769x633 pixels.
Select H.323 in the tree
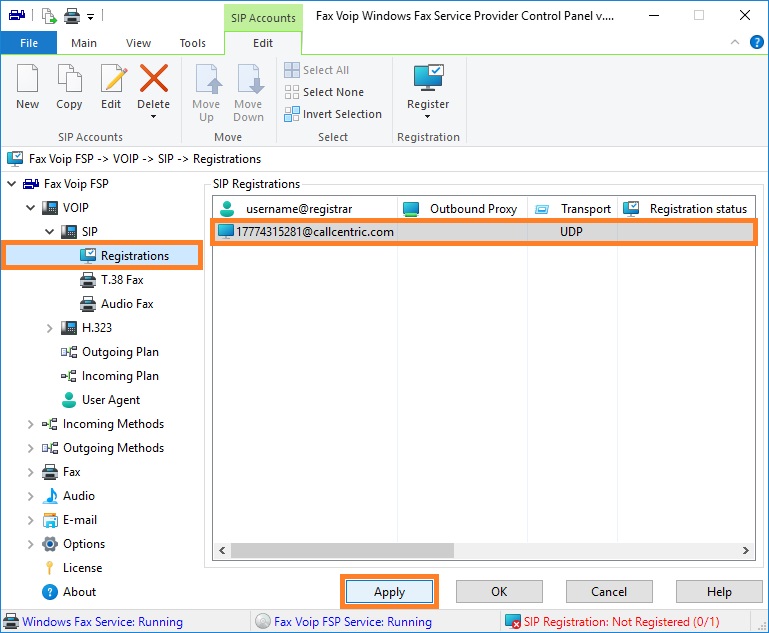tap(86, 328)
